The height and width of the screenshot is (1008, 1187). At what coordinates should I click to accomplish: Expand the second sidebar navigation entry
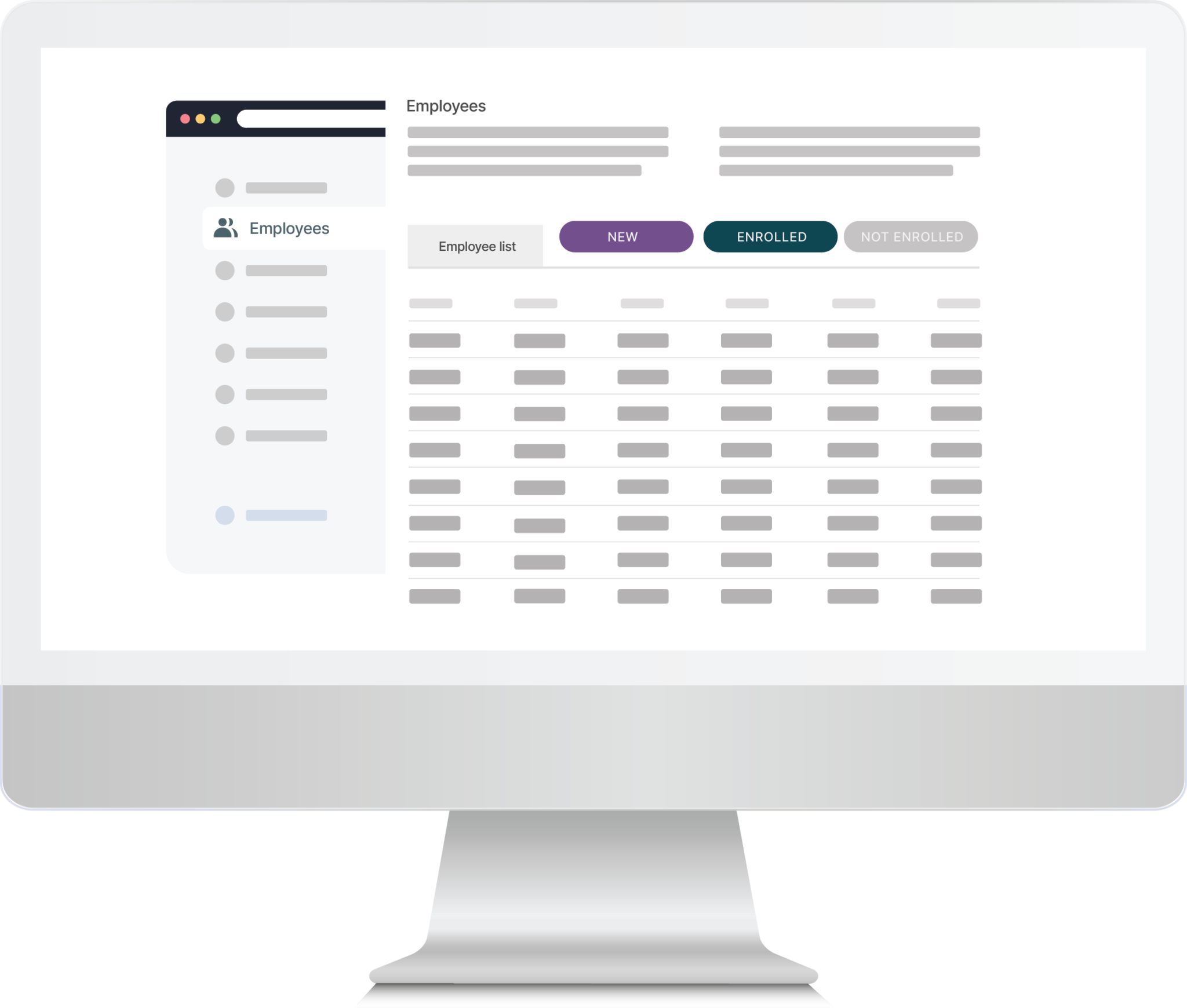click(x=288, y=228)
